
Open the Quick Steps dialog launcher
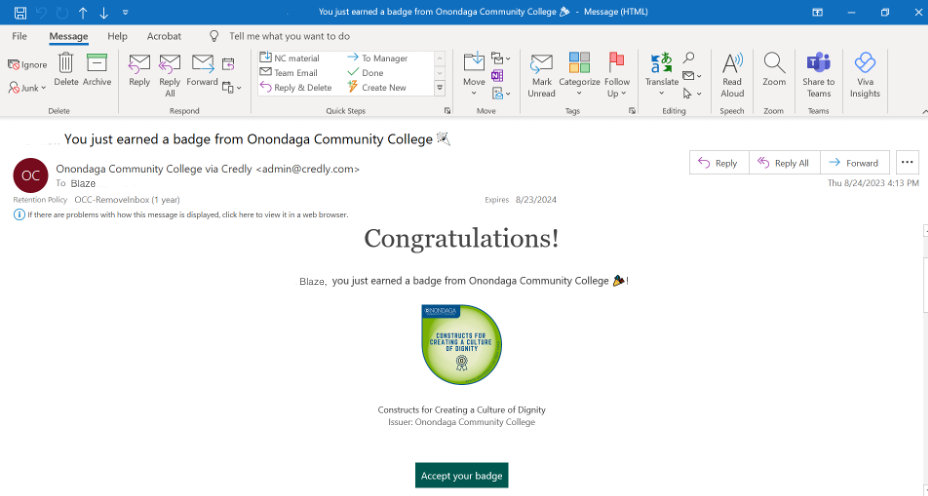pos(447,111)
